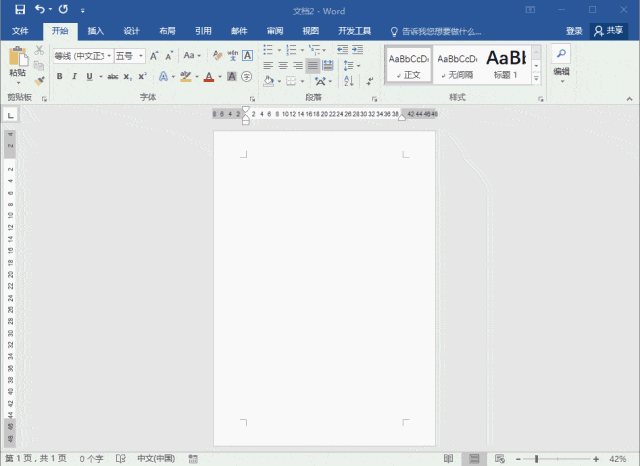Screen dimensions: 640x466
Task: Switch to the 插入 ribbon tab
Action: pyautogui.click(x=96, y=31)
